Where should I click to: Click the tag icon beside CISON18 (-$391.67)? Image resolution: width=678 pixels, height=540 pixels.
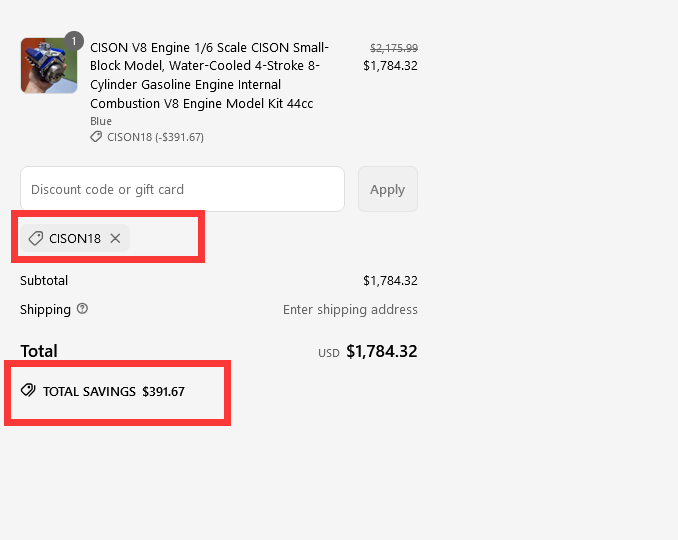pyautogui.click(x=96, y=137)
